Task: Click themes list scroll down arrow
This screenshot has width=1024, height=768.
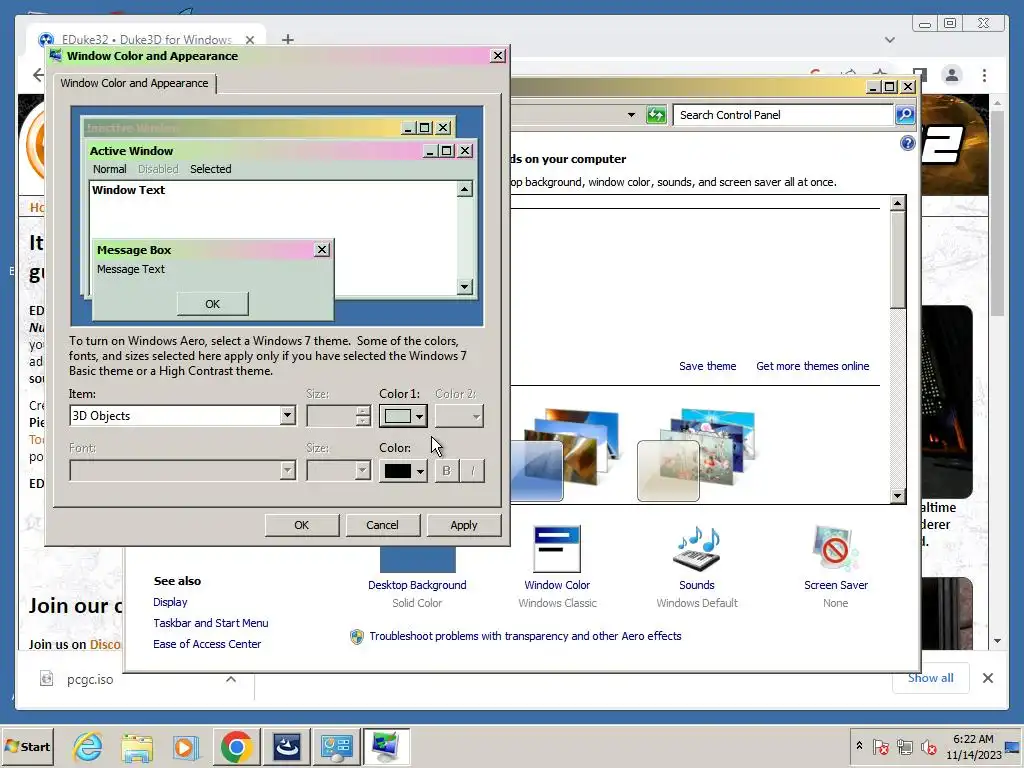Action: click(x=898, y=496)
